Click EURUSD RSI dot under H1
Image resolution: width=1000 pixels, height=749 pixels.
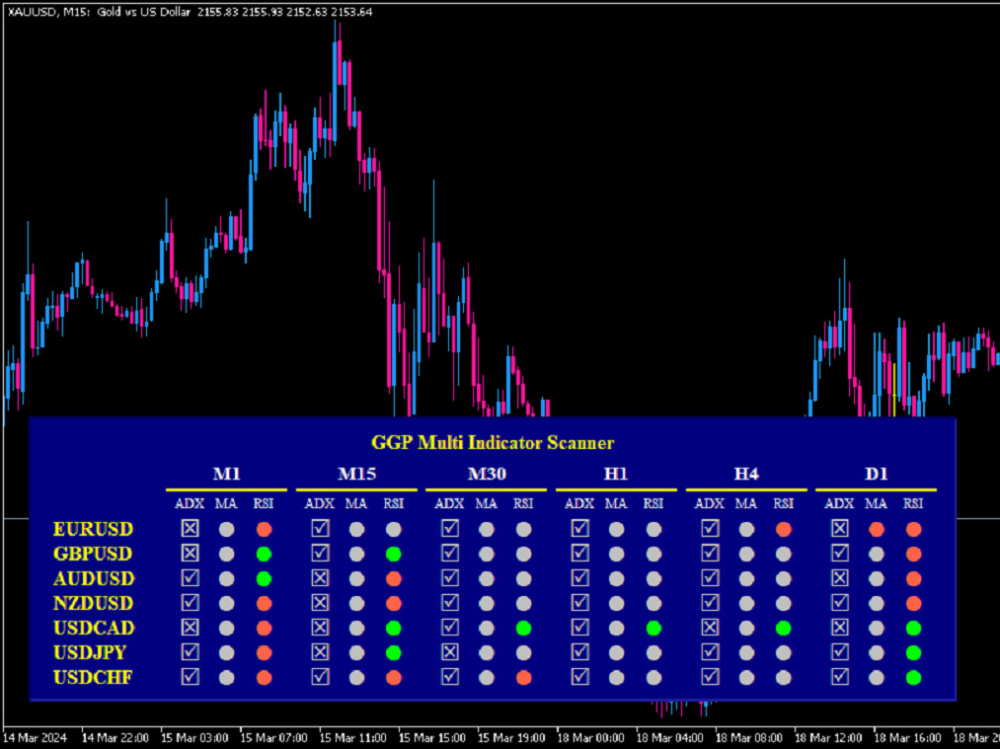(x=654, y=529)
